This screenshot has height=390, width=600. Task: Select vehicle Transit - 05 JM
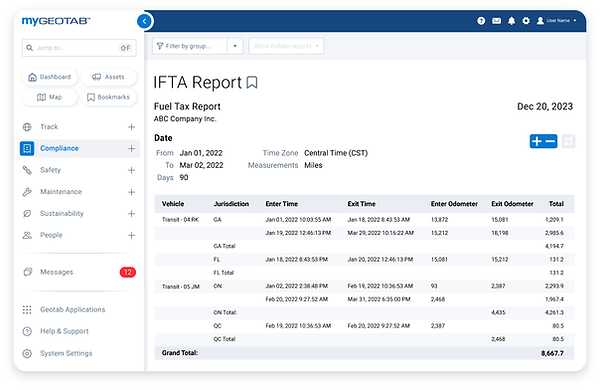(181, 287)
